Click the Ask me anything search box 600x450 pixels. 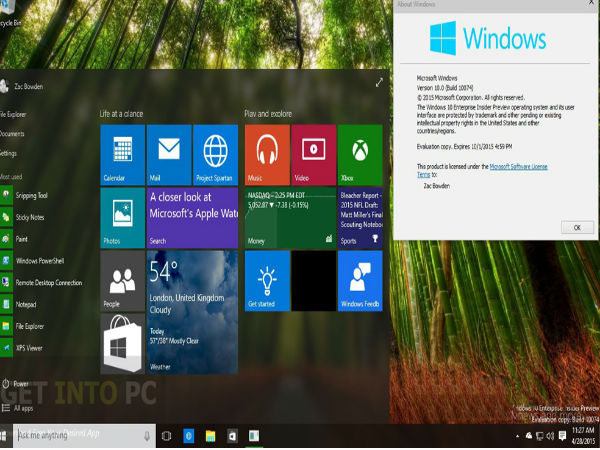80,436
